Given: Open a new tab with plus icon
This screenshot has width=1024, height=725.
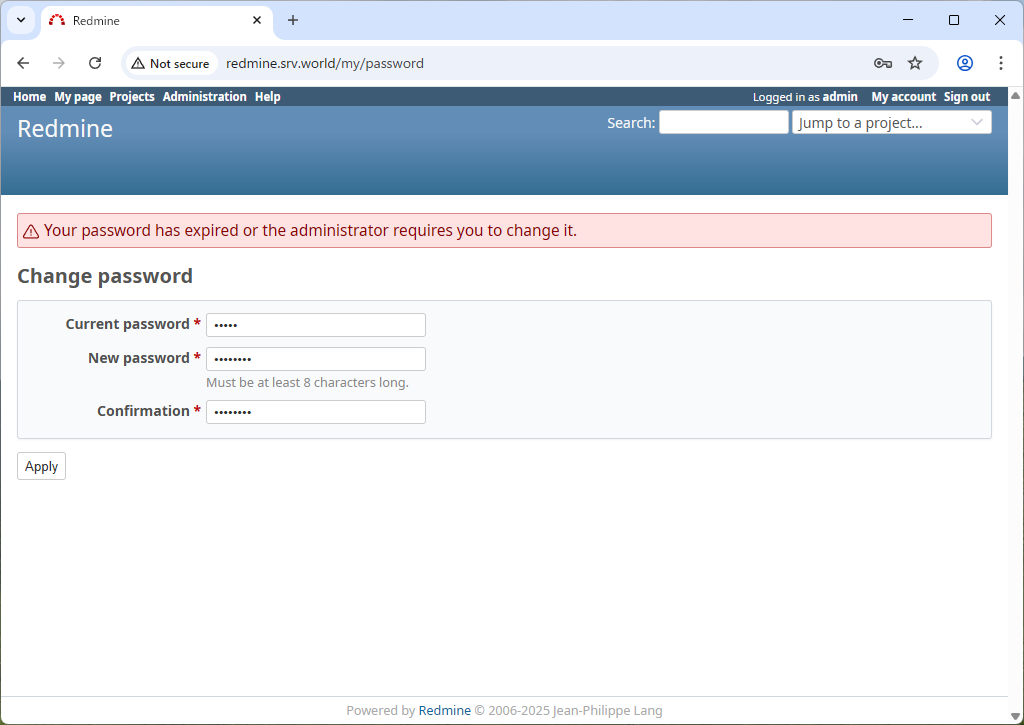Looking at the screenshot, I should [293, 20].
